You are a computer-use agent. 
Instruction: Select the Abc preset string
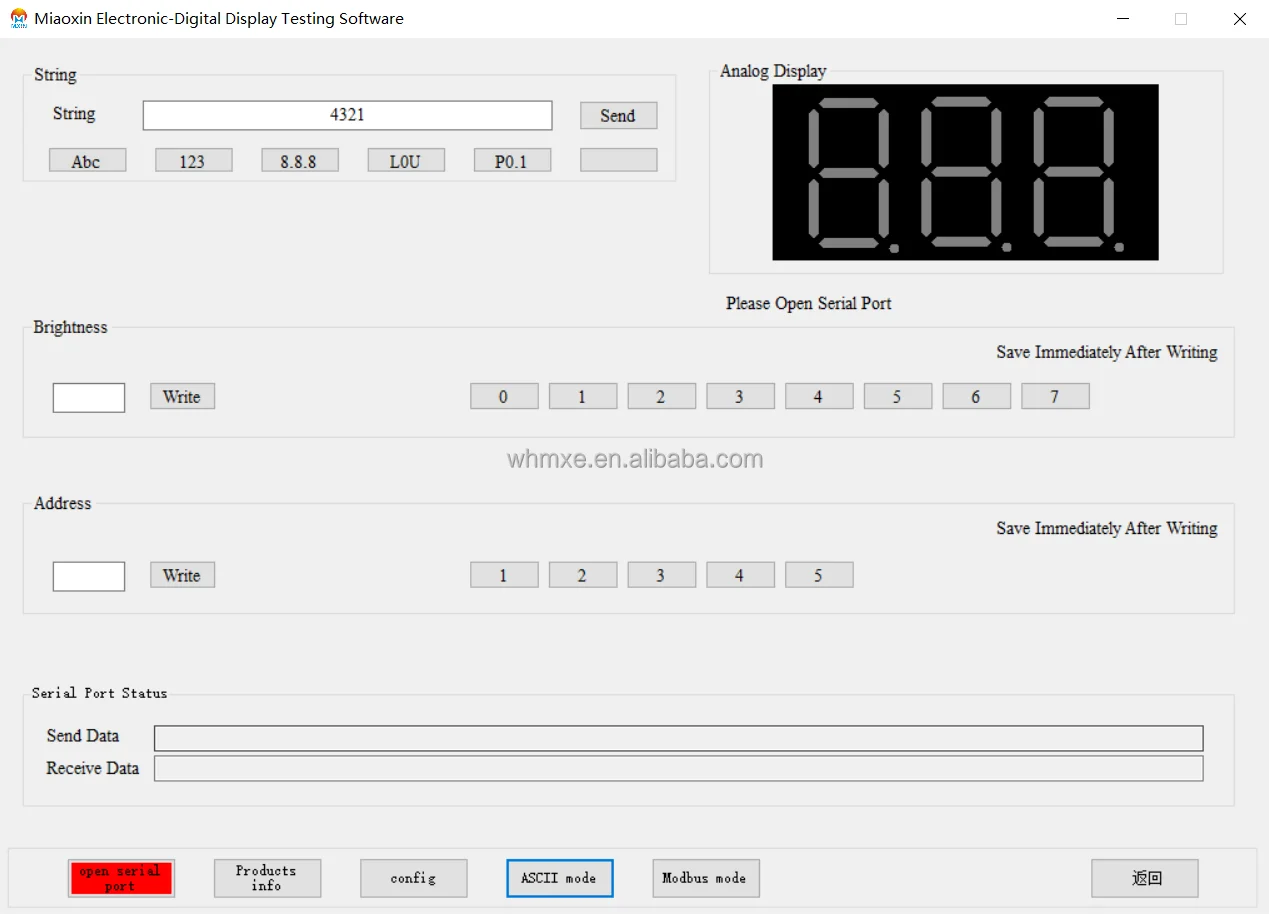coord(87,161)
